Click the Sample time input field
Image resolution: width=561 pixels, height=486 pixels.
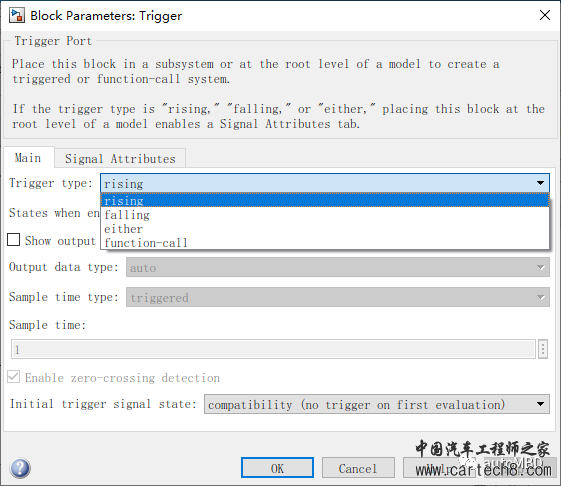(x=273, y=349)
